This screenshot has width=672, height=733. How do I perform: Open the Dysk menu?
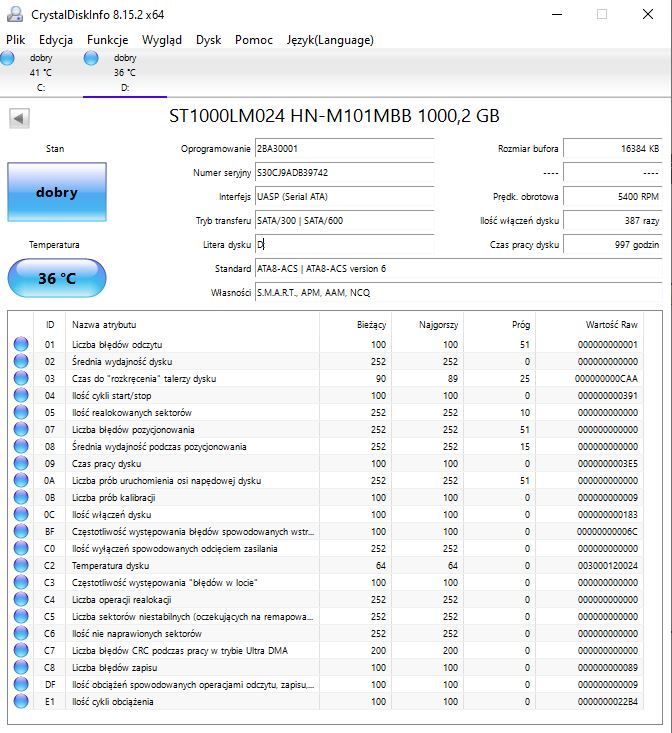click(x=208, y=40)
